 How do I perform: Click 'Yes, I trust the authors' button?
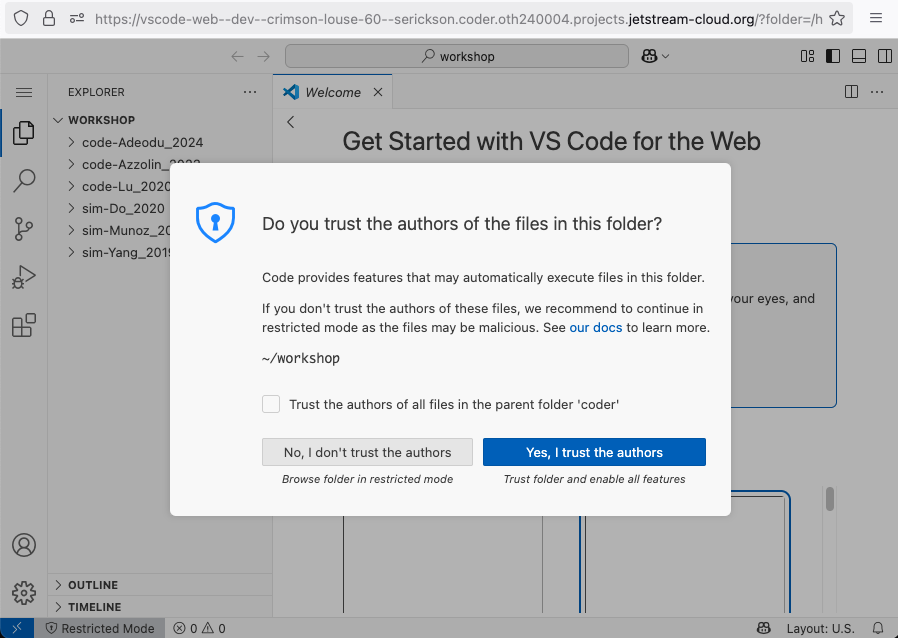pos(594,452)
